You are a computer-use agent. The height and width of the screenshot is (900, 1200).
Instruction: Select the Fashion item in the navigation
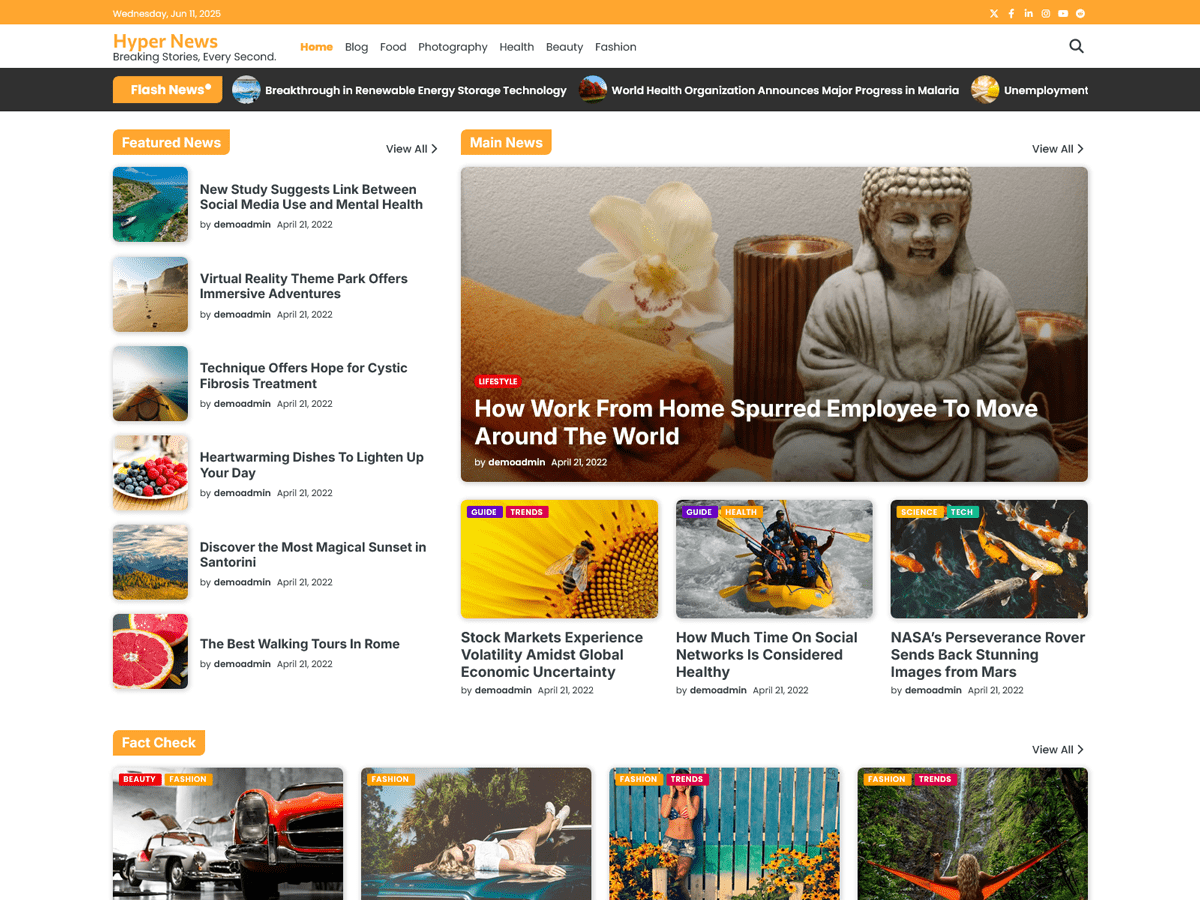tap(615, 46)
